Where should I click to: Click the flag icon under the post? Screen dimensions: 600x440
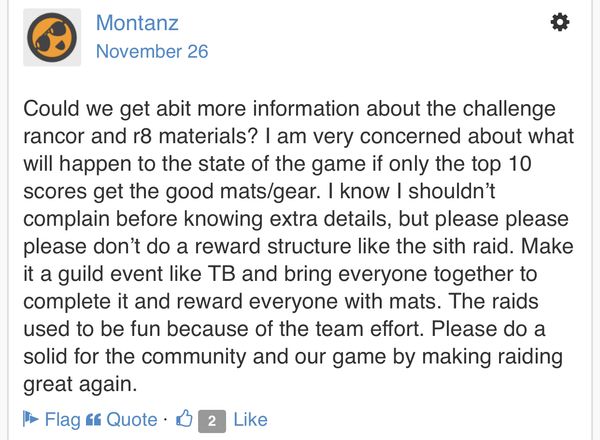29,420
